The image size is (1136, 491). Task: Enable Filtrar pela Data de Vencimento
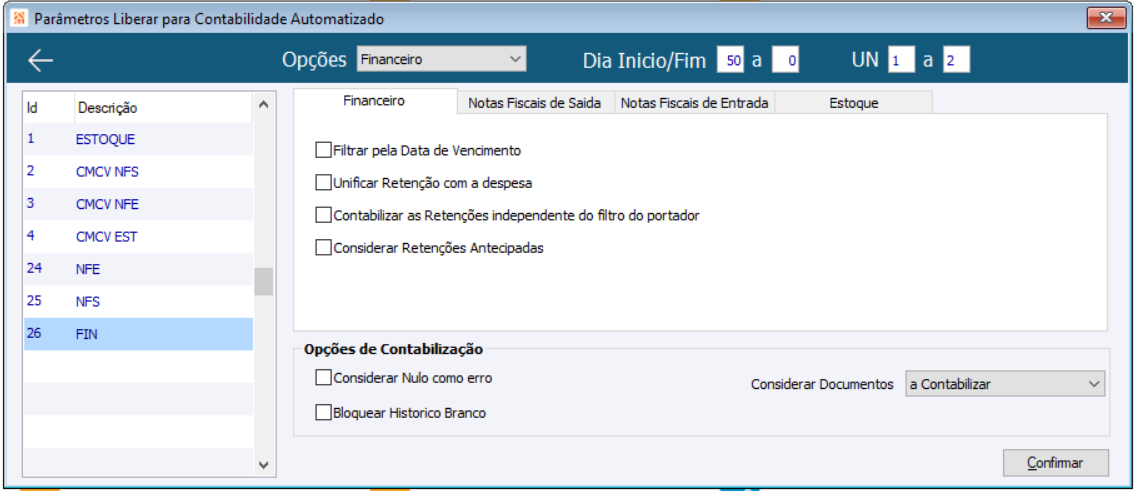click(323, 151)
